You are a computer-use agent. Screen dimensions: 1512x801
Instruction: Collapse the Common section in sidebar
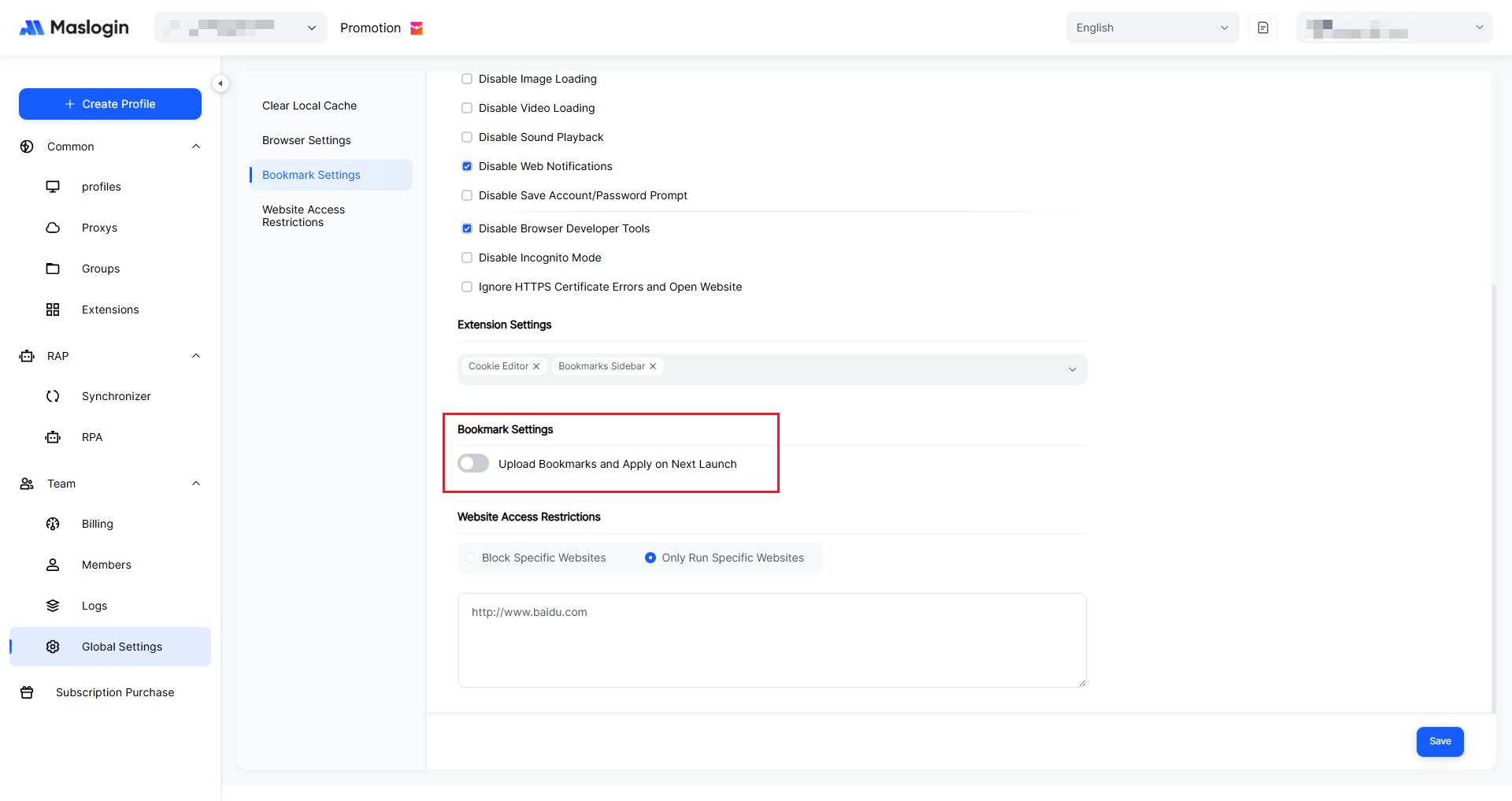click(x=196, y=146)
